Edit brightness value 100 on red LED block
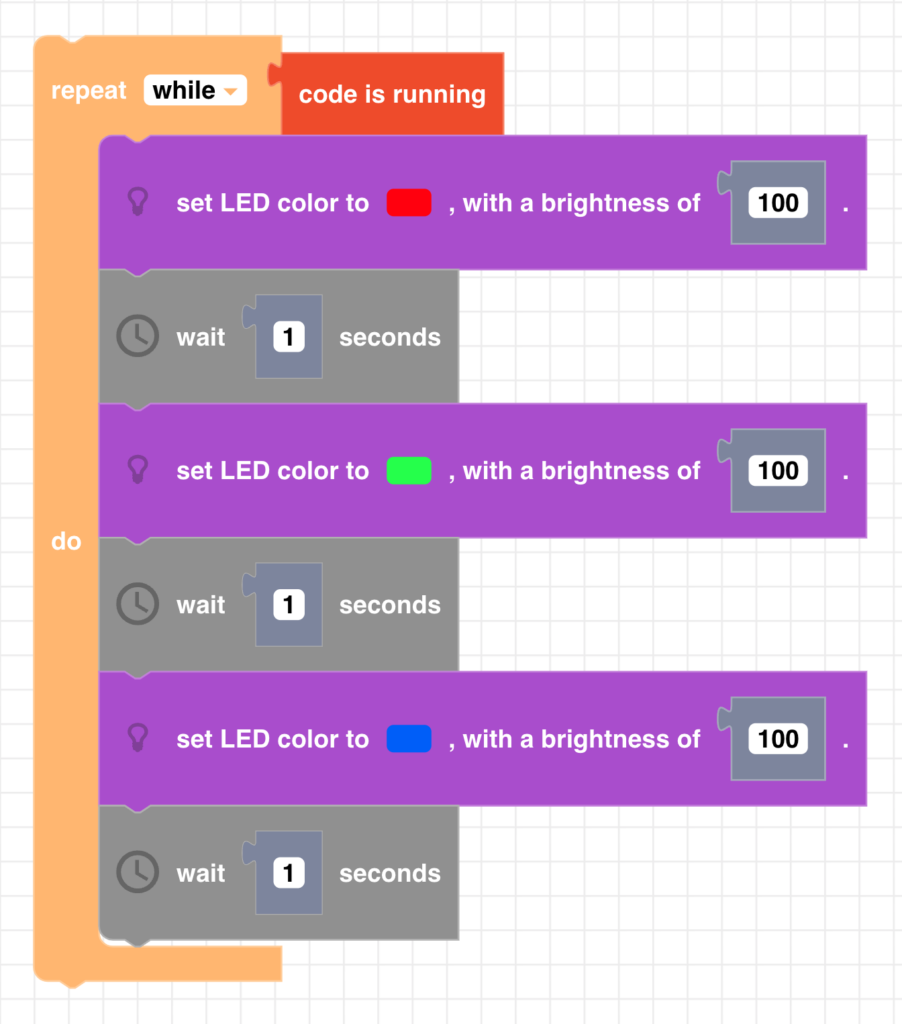The height and width of the screenshot is (1024, 902). tap(778, 203)
